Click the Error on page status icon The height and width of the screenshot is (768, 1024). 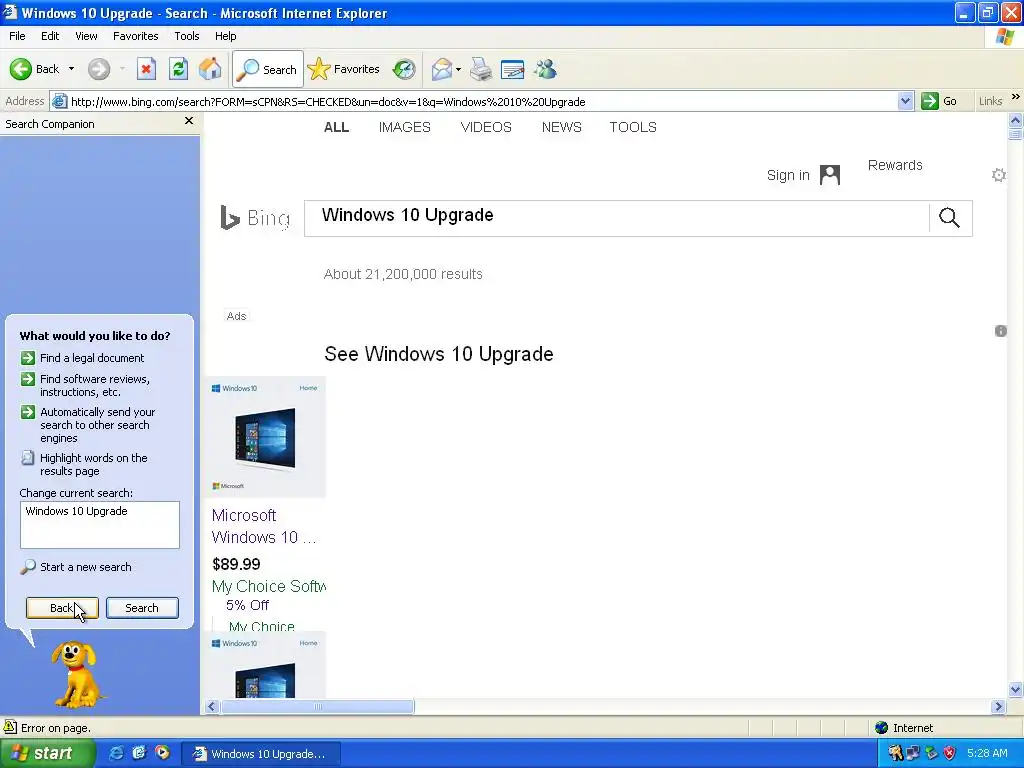pyautogui.click(x=10, y=727)
